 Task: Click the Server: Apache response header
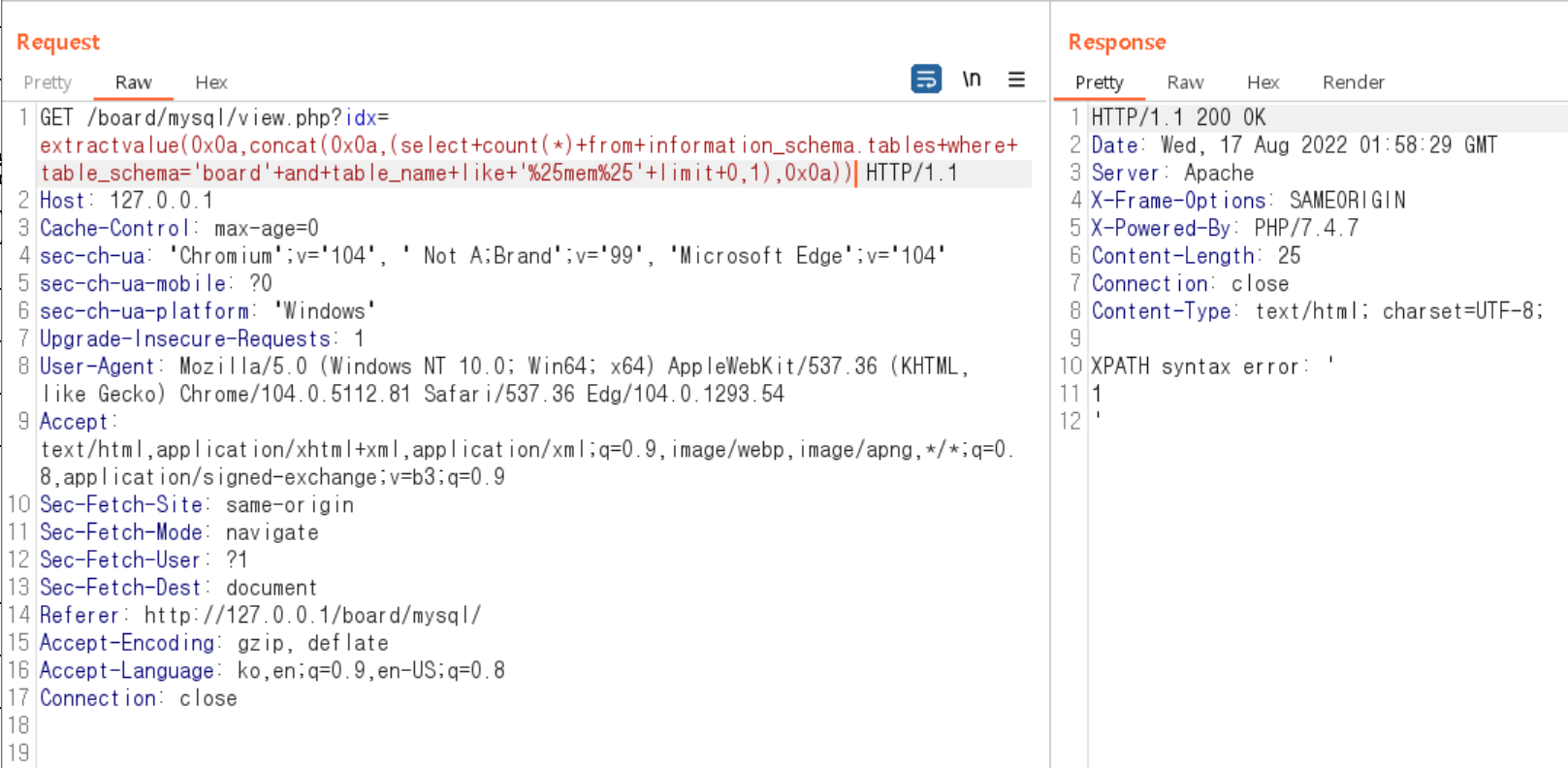(x=1172, y=174)
